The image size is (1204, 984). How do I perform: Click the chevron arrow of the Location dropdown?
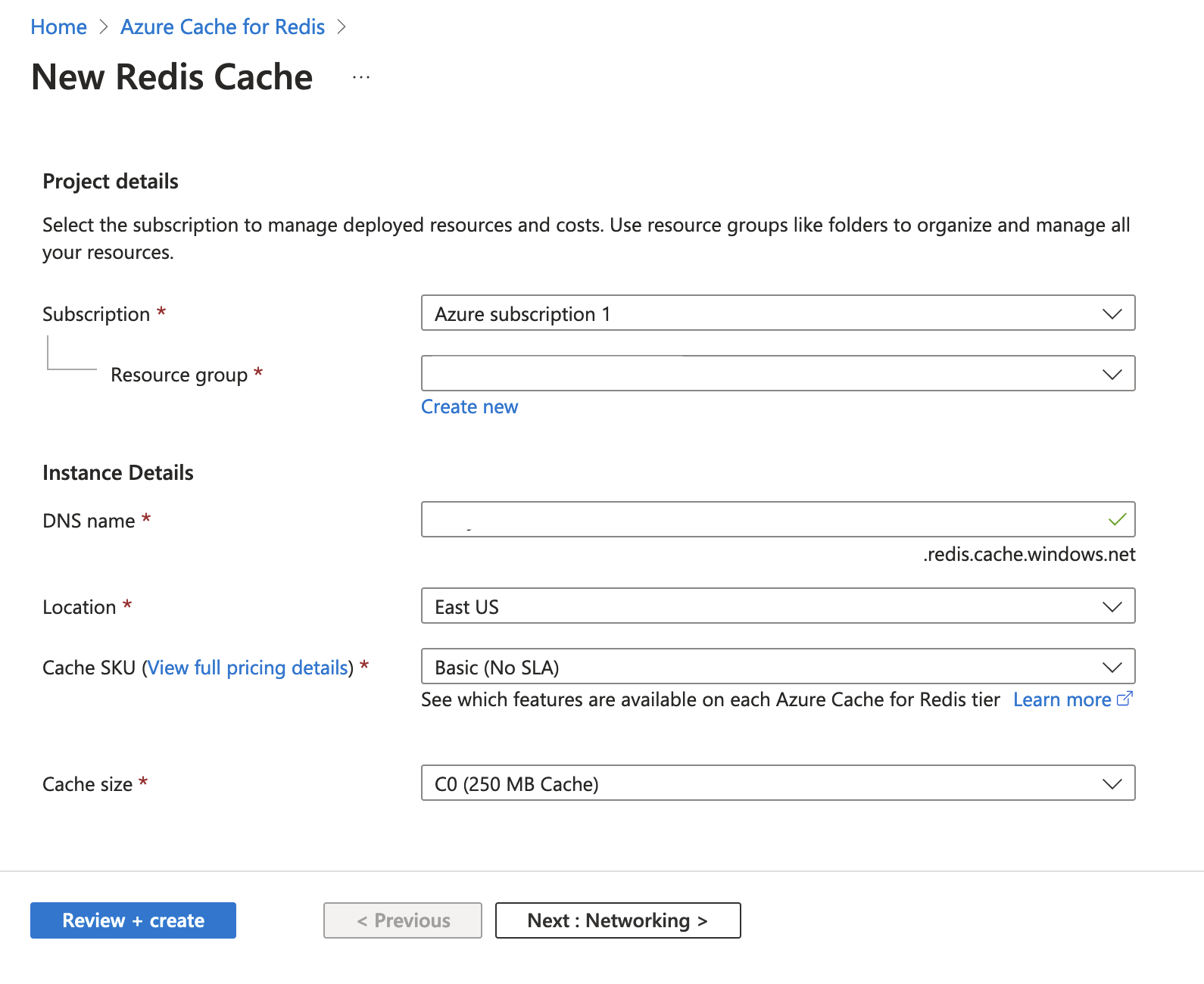point(1112,607)
